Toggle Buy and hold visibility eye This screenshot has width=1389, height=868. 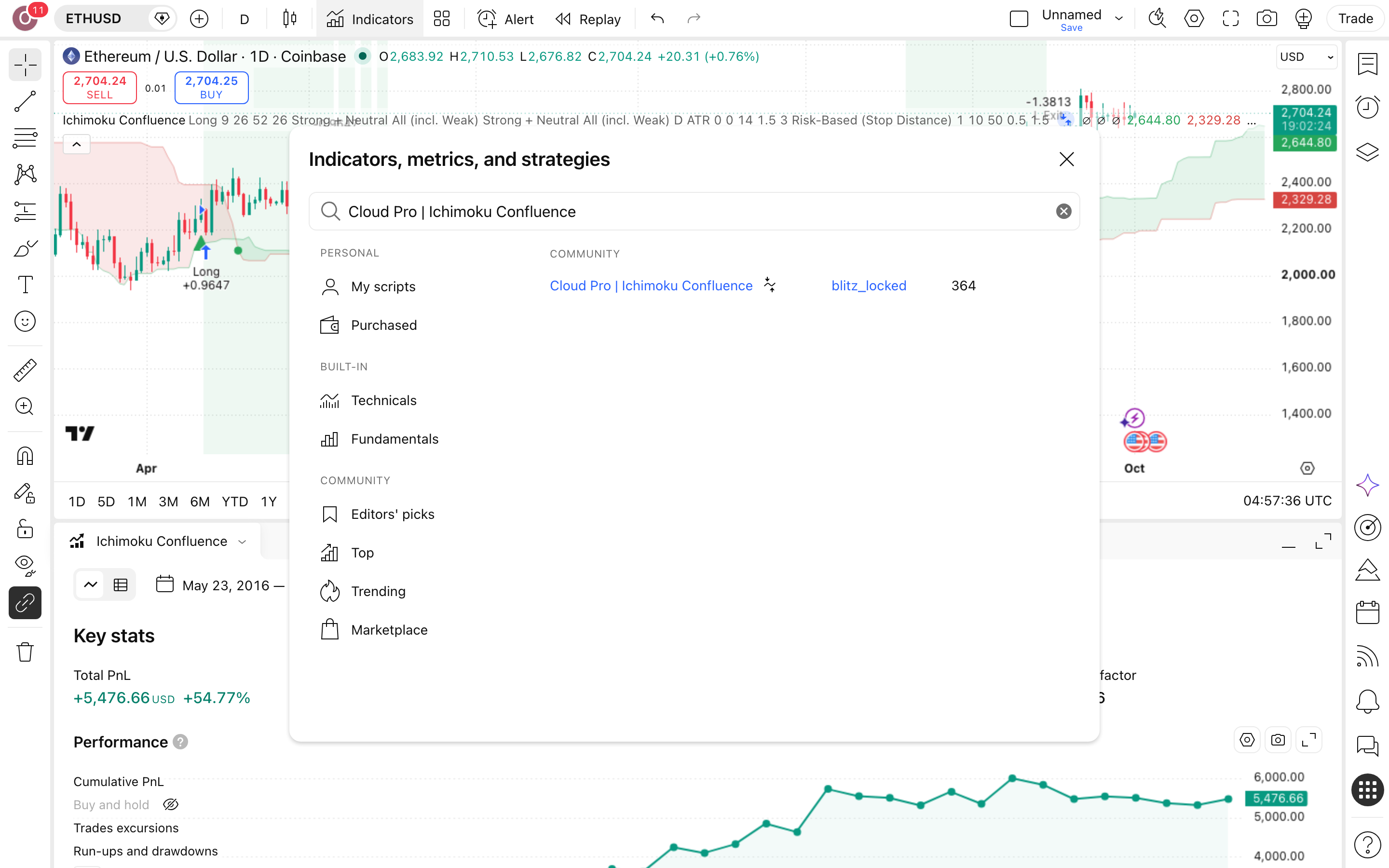coord(170,804)
